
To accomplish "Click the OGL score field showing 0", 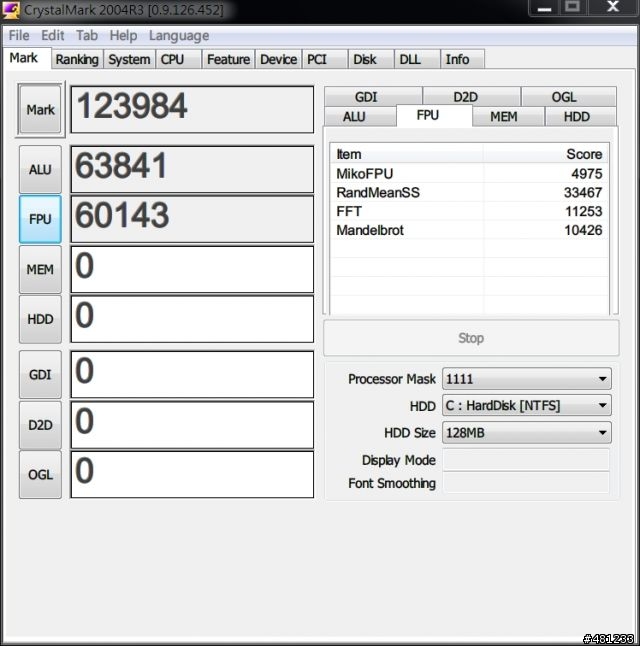I will [192, 475].
